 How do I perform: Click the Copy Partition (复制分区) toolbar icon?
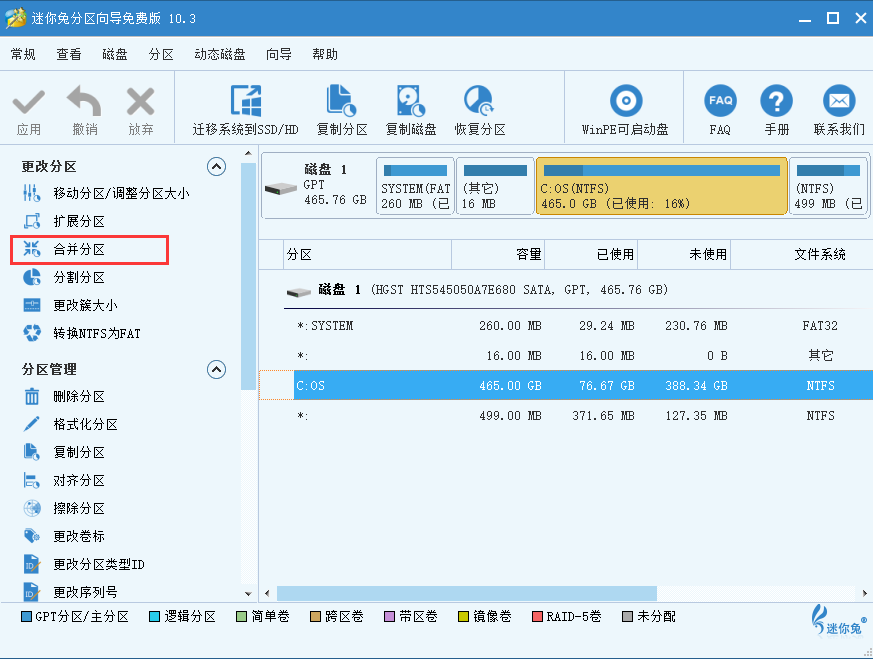341,100
